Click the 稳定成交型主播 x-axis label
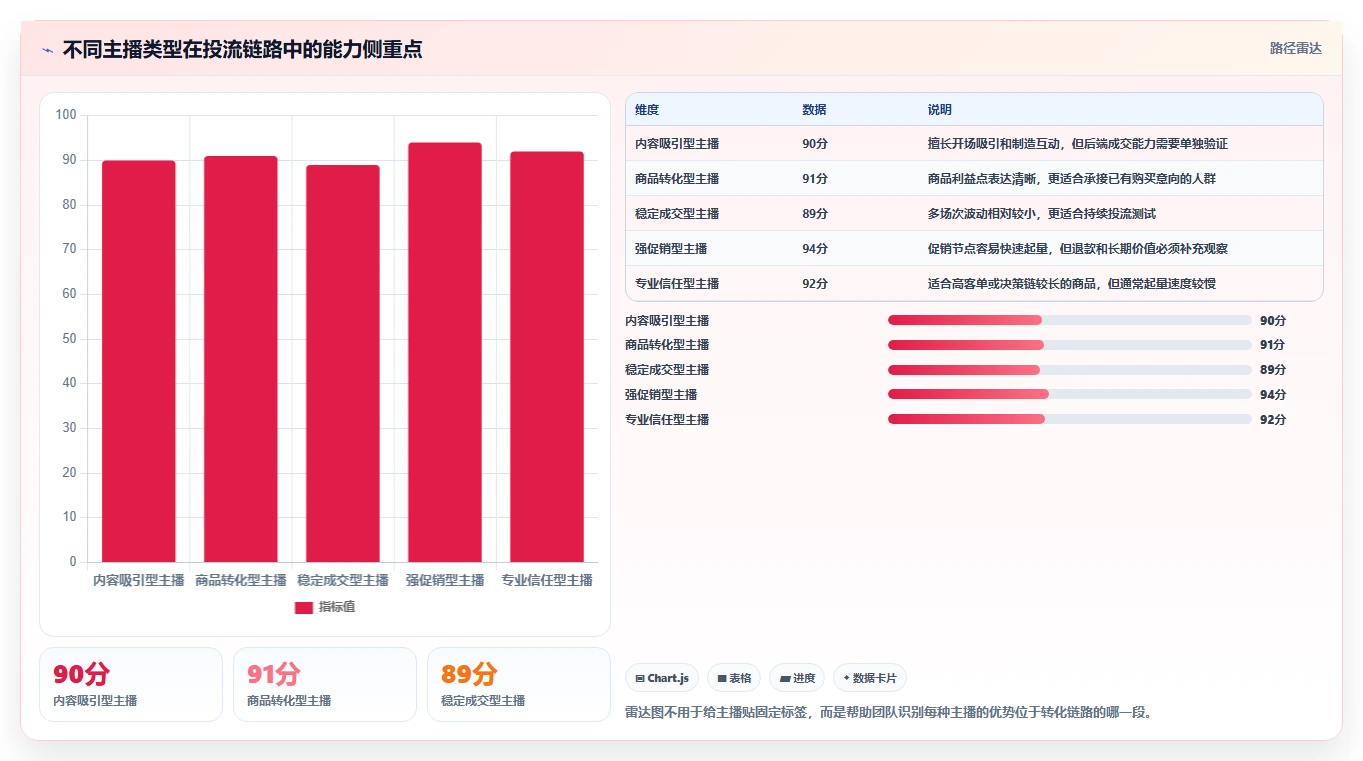 pos(343,580)
